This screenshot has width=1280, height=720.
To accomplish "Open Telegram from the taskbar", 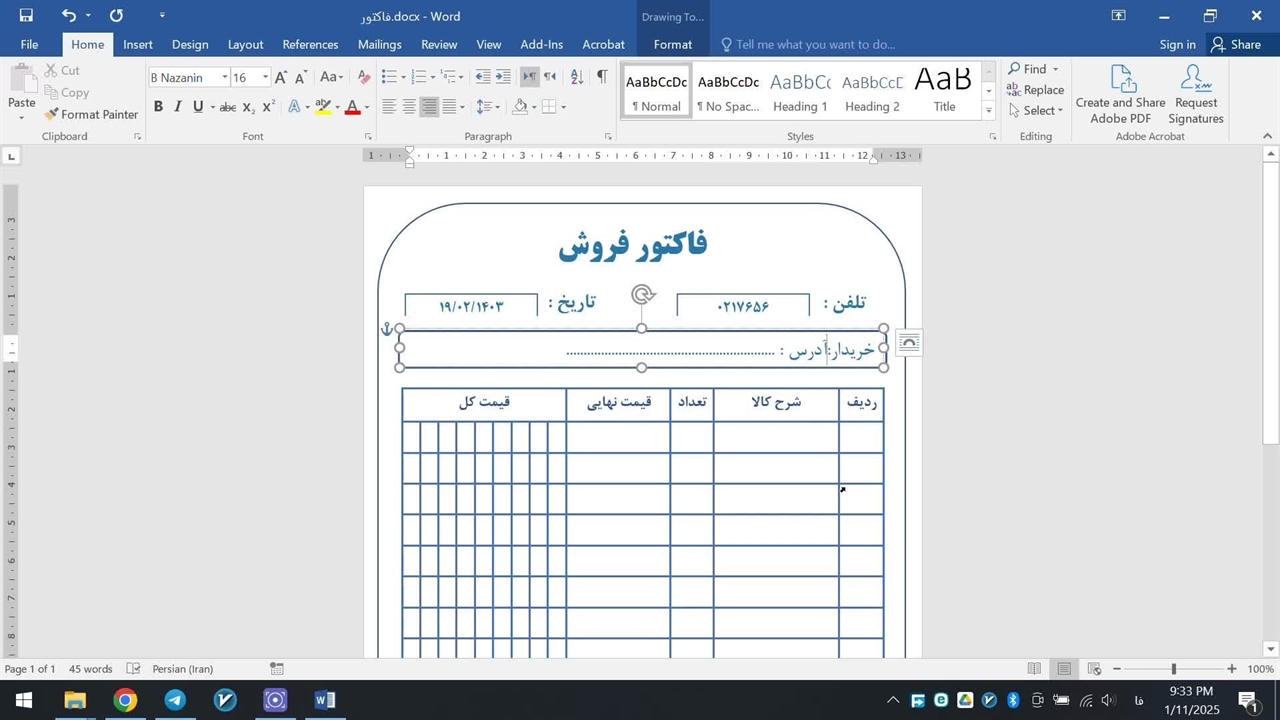I will coord(175,700).
